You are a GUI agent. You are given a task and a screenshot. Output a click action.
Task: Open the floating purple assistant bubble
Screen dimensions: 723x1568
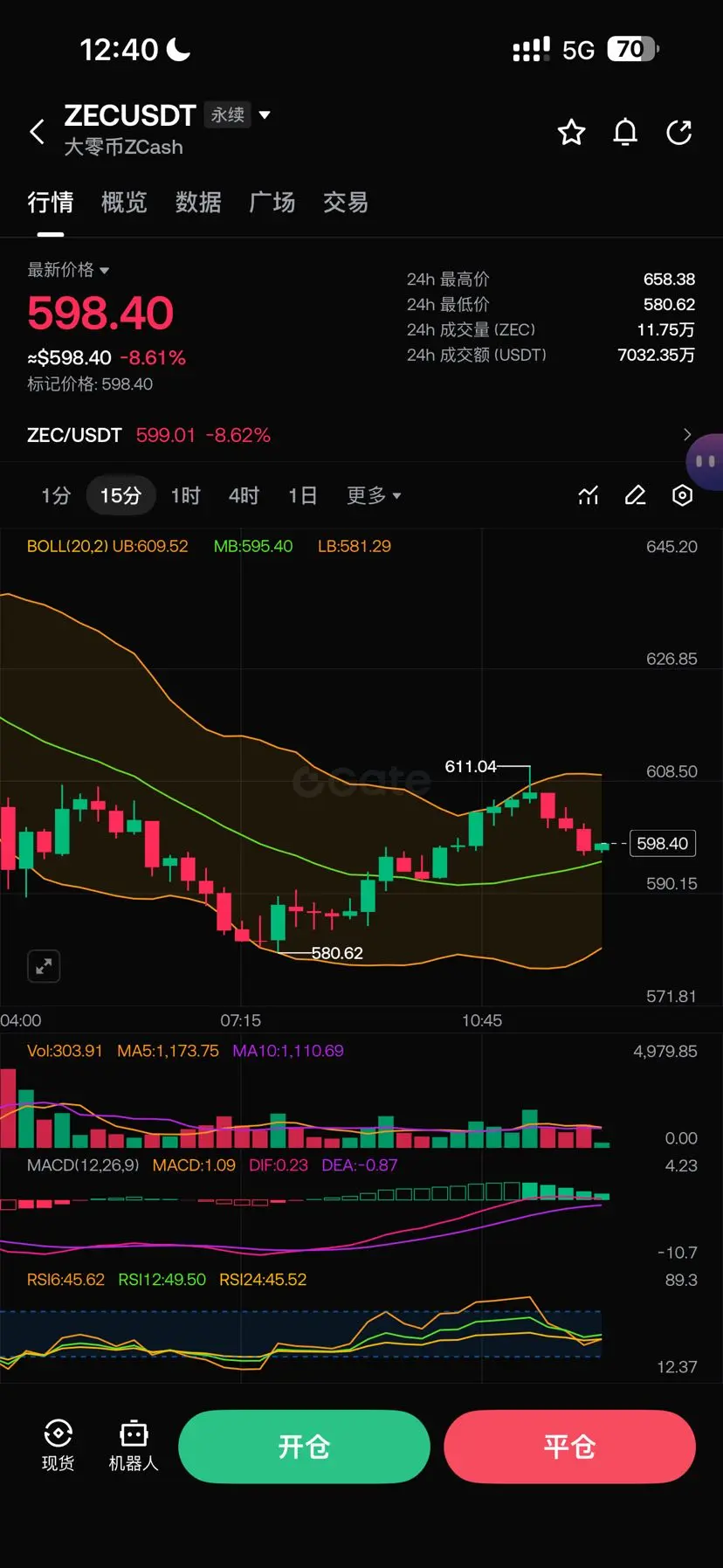(x=705, y=461)
